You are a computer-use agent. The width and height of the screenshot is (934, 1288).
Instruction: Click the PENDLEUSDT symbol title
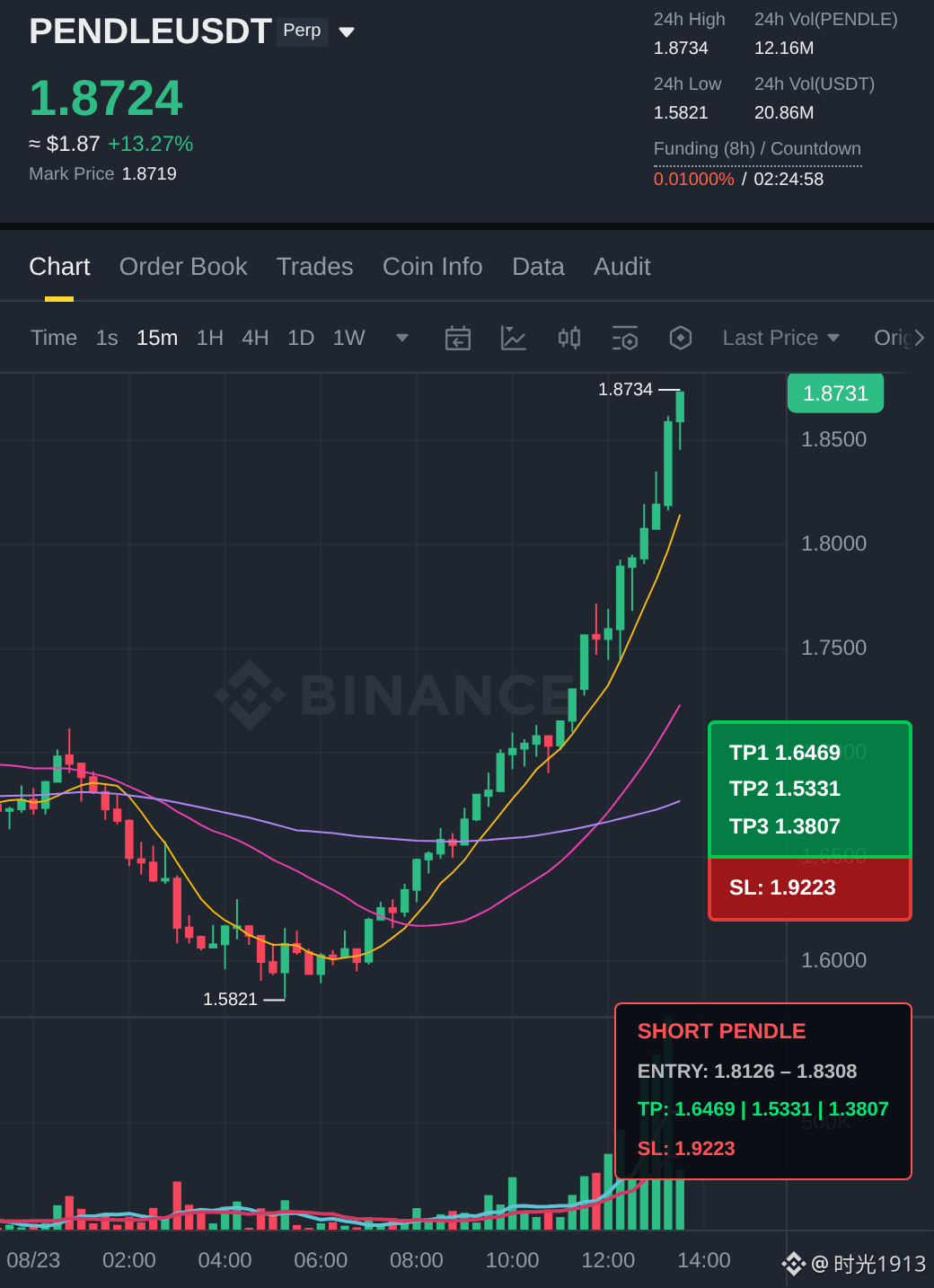150,31
